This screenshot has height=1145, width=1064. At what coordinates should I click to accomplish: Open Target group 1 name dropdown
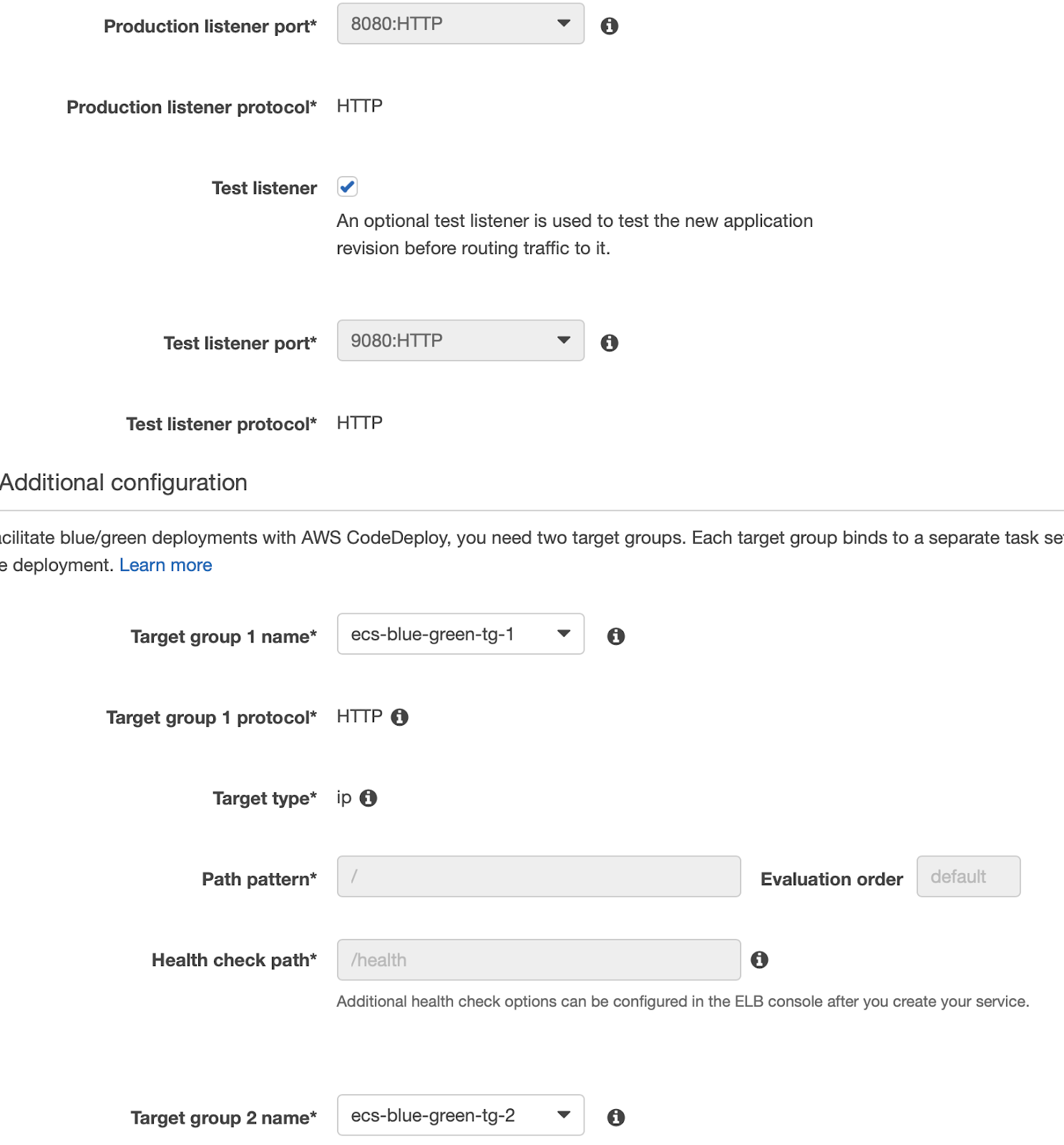click(460, 634)
